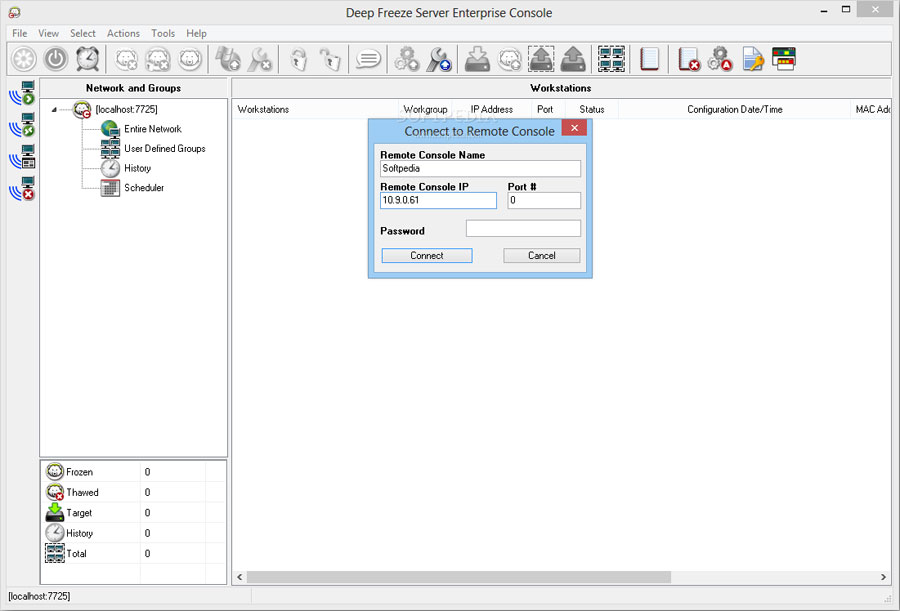The image size is (900, 611).
Task: Click the power shutdown toolbar icon
Action: pyautogui.click(x=56, y=59)
